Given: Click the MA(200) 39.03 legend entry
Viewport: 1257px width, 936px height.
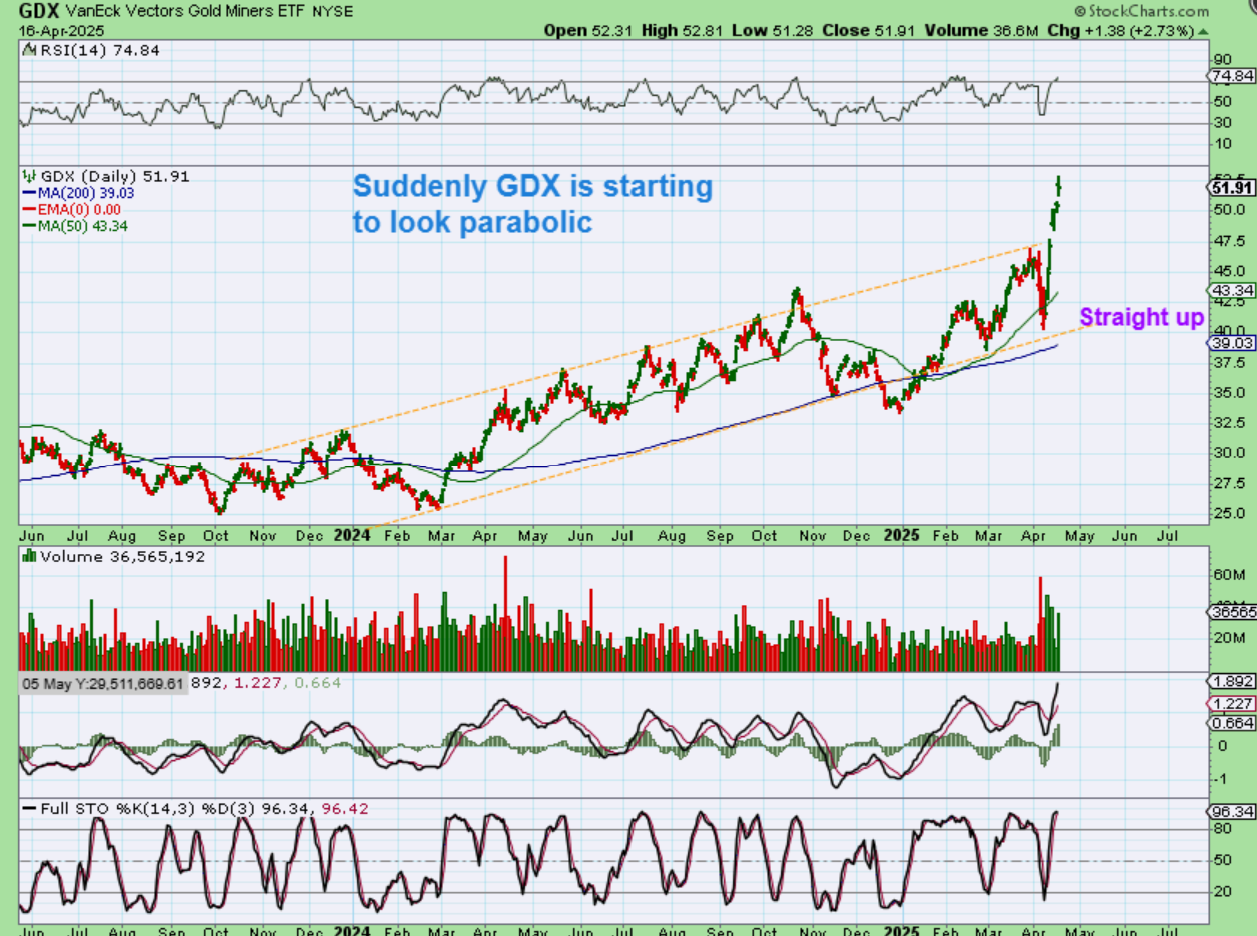Looking at the screenshot, I should coord(78,193).
